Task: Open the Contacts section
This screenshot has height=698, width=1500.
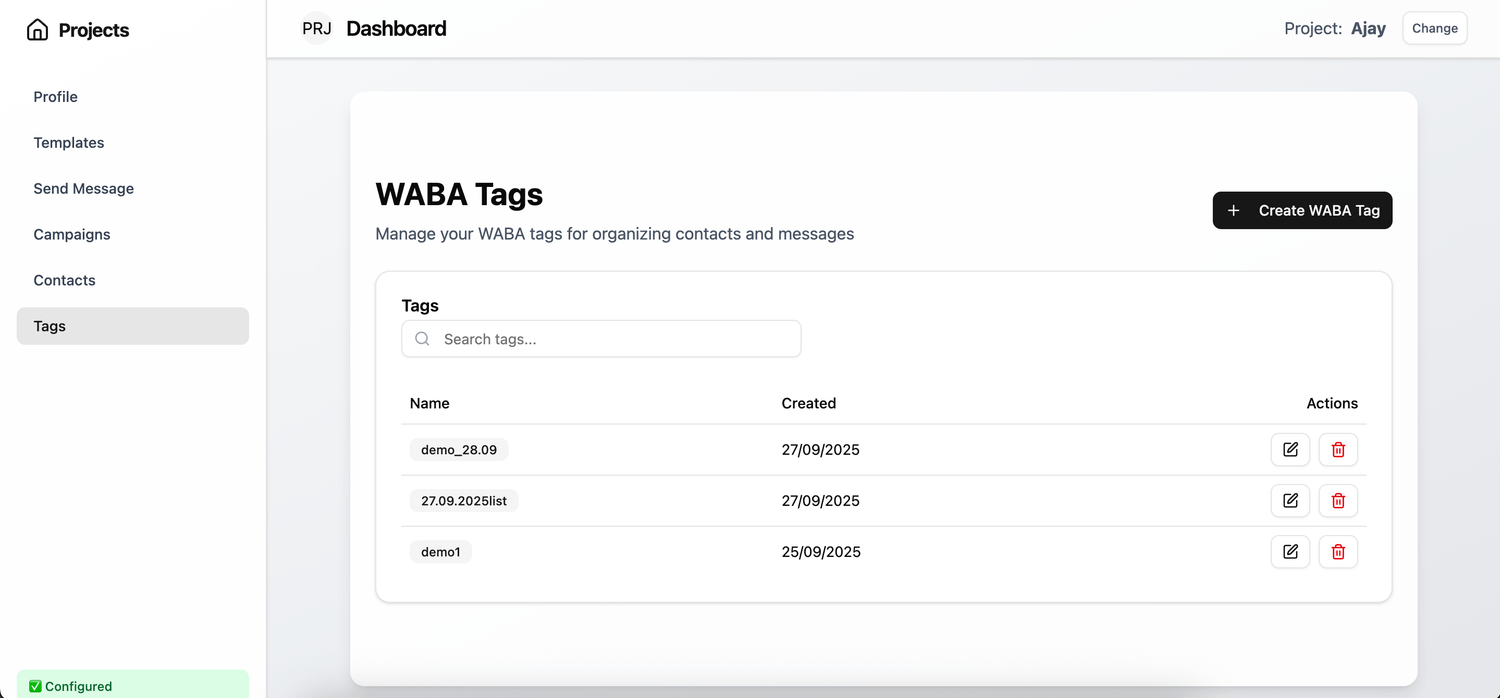Action: (x=64, y=280)
